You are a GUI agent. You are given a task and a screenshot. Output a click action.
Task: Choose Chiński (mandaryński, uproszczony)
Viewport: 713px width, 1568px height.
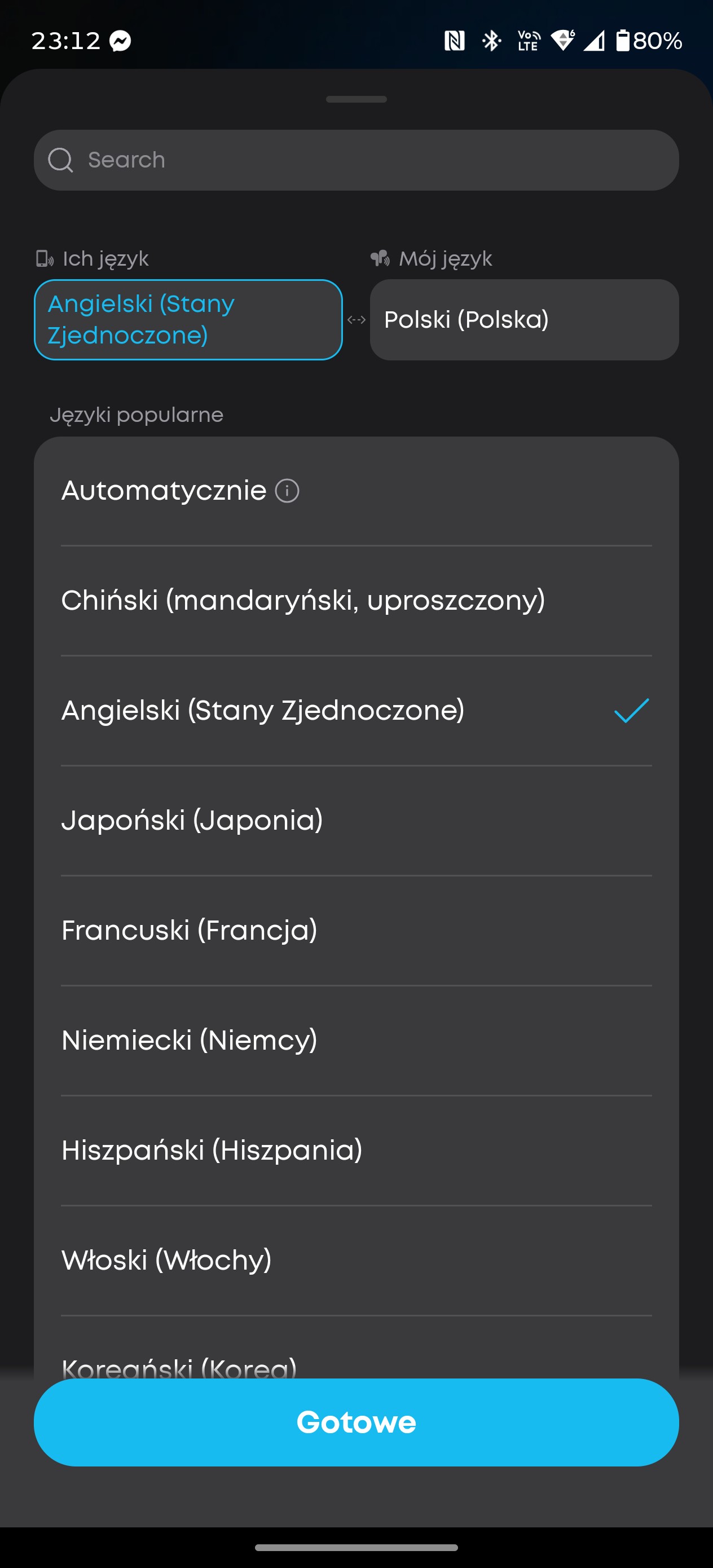tap(303, 601)
